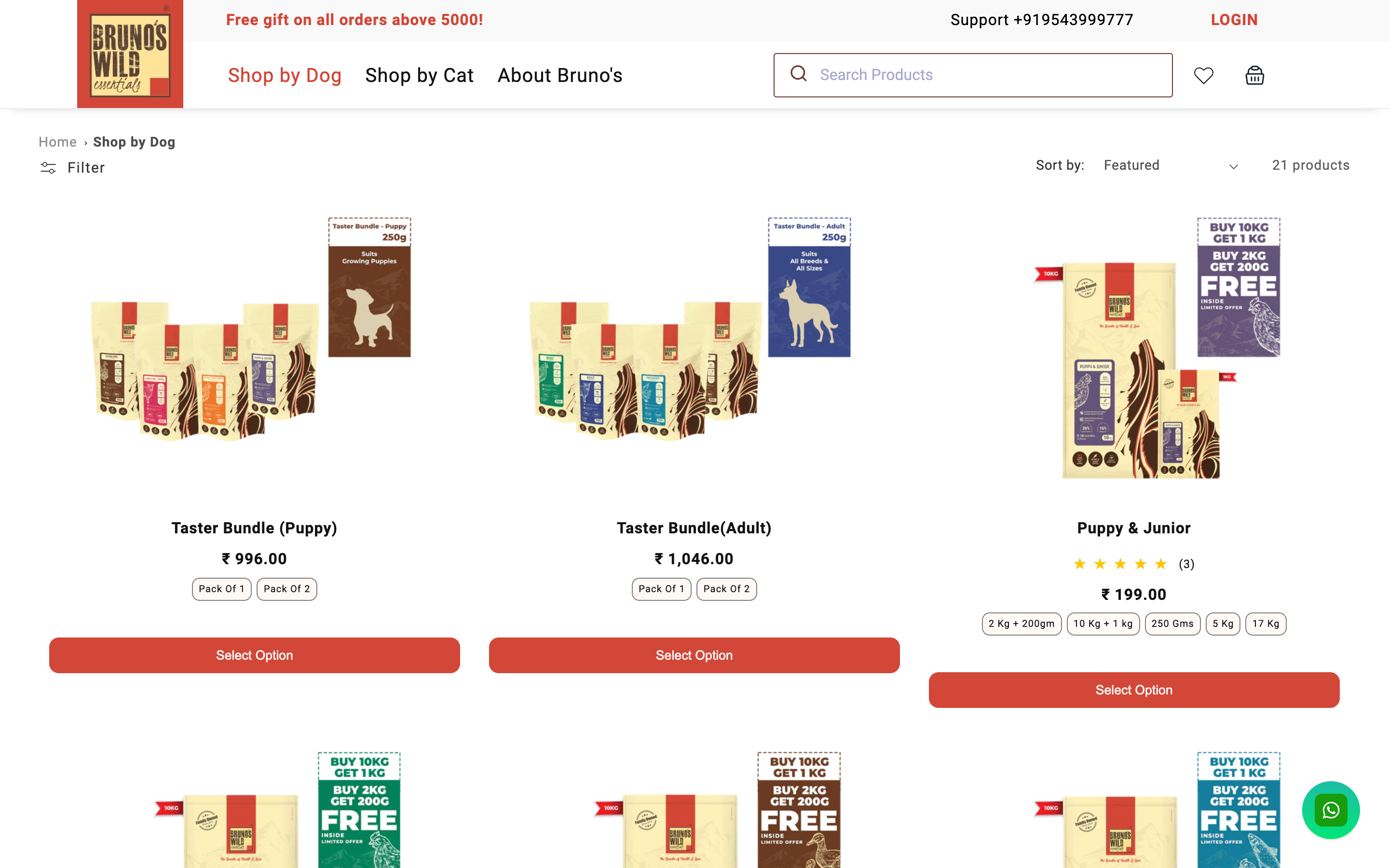This screenshot has width=1389, height=868.
Task: Click the search magnifier icon
Action: point(798,75)
